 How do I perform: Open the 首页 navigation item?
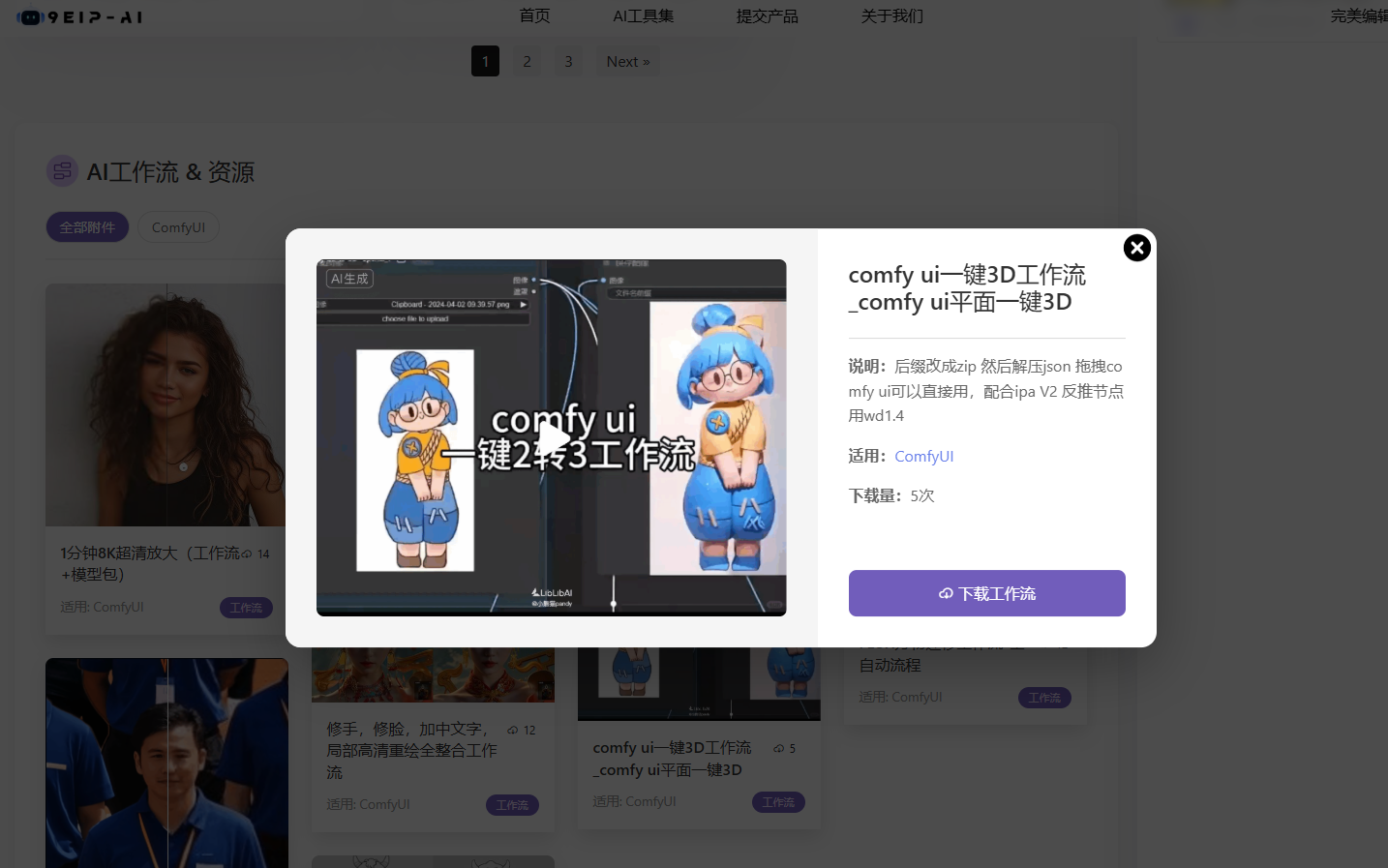(533, 15)
